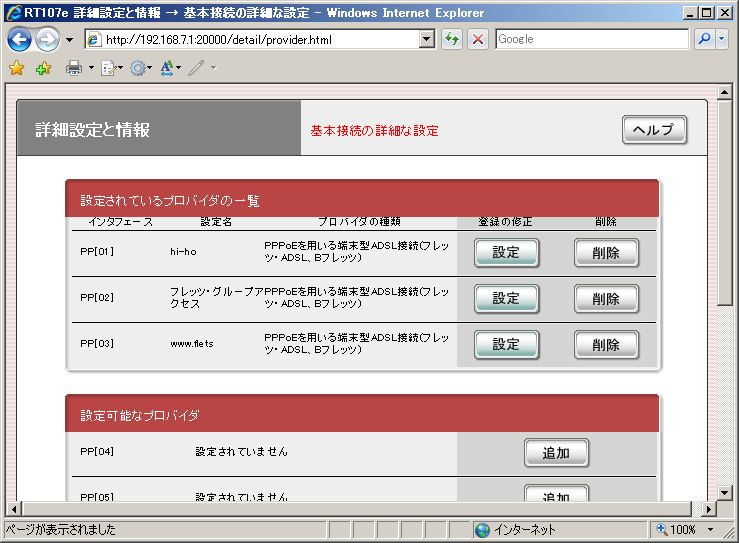Click 削除 button for PP[03] www.flets
The width and height of the screenshot is (739, 543).
(606, 345)
